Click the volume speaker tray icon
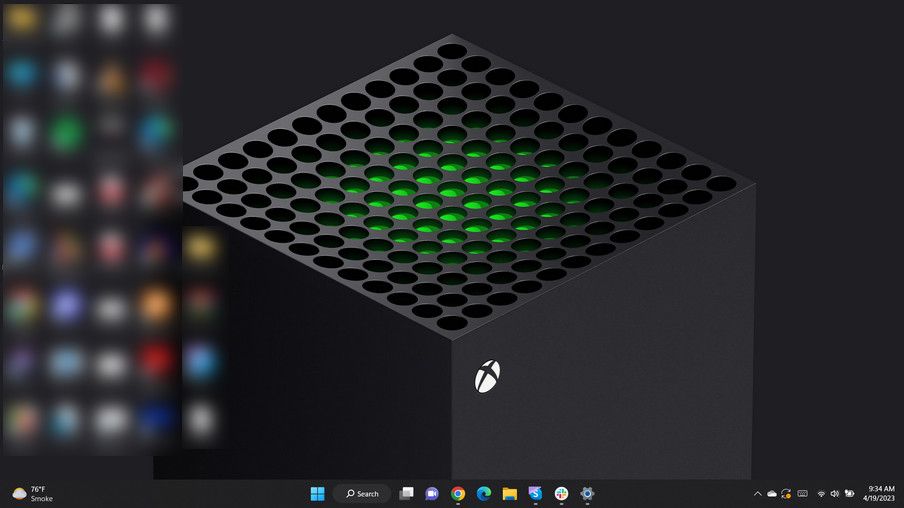904x508 pixels. (x=835, y=494)
